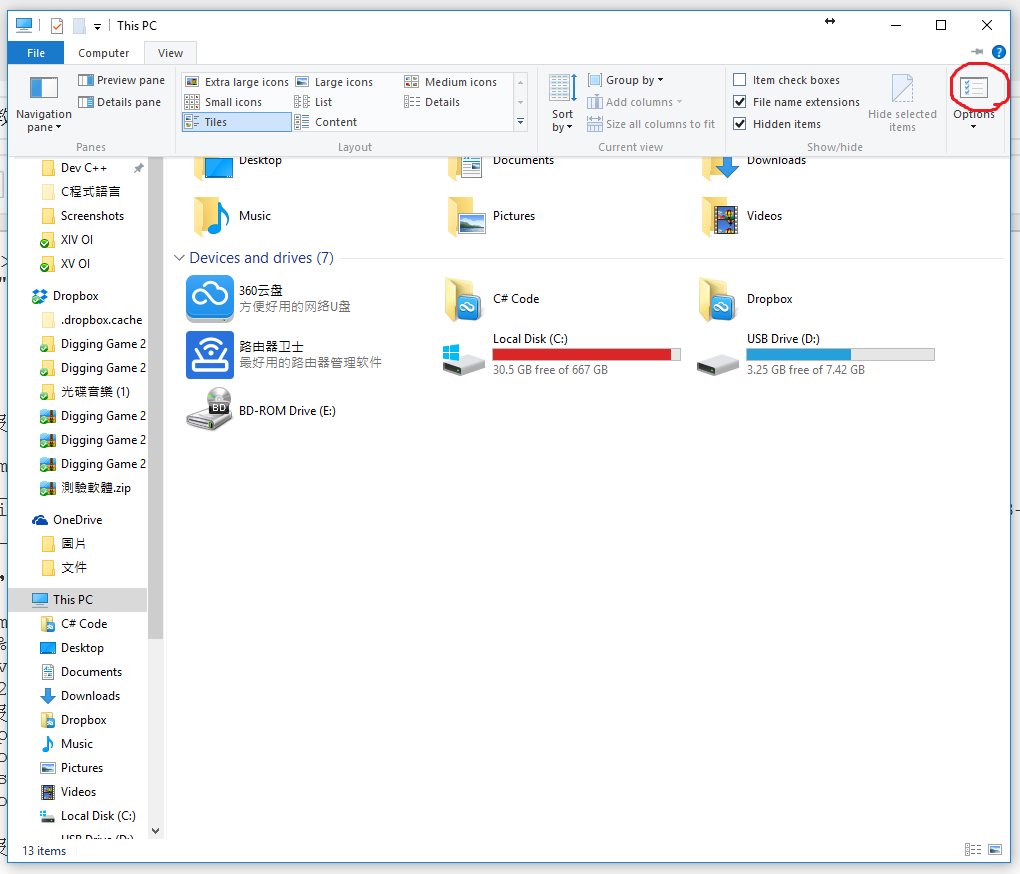Open 光碟音樂 (1) folder in sidebar
The image size is (1020, 874).
click(95, 392)
